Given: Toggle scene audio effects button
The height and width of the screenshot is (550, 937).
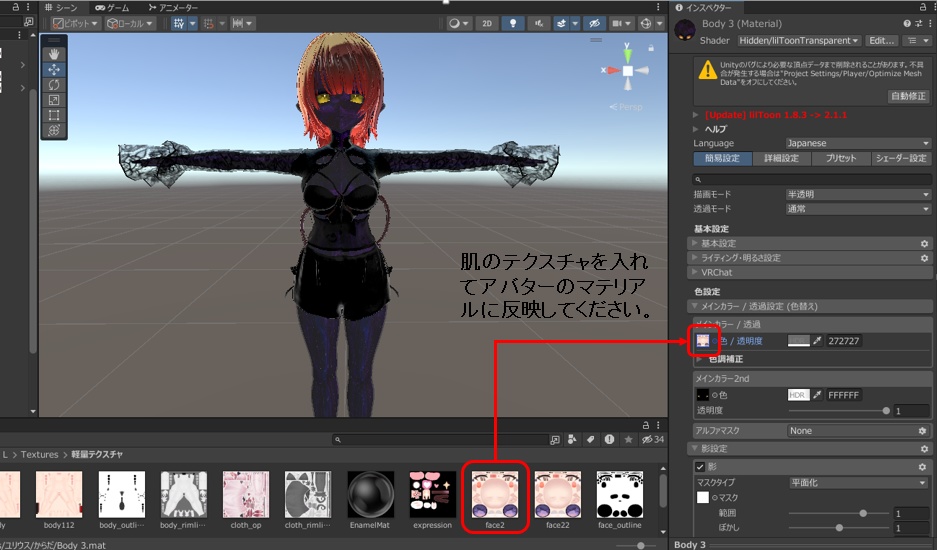Looking at the screenshot, I should [x=538, y=23].
